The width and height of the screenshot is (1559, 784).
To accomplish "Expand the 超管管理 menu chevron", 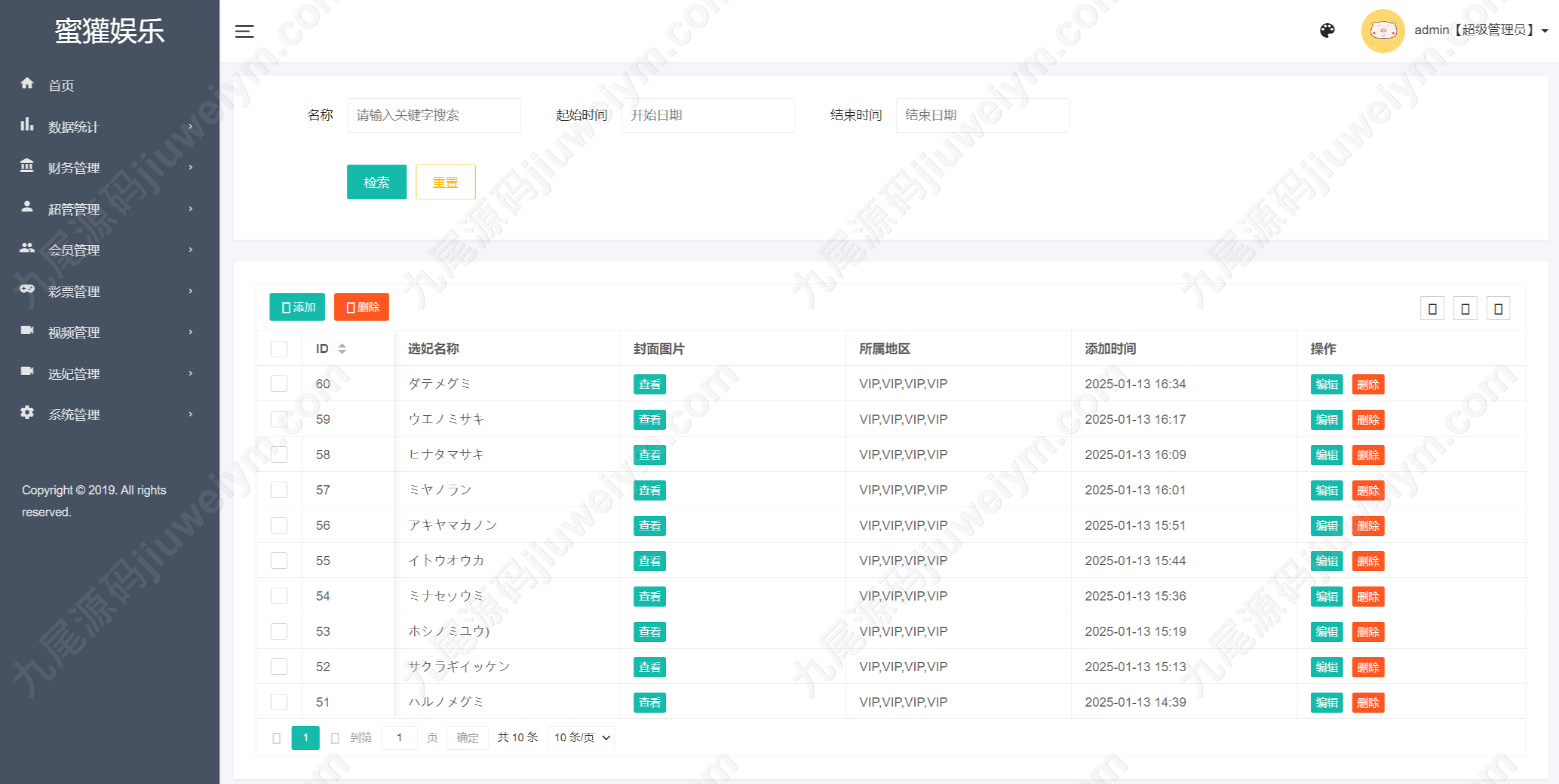I will (191, 209).
